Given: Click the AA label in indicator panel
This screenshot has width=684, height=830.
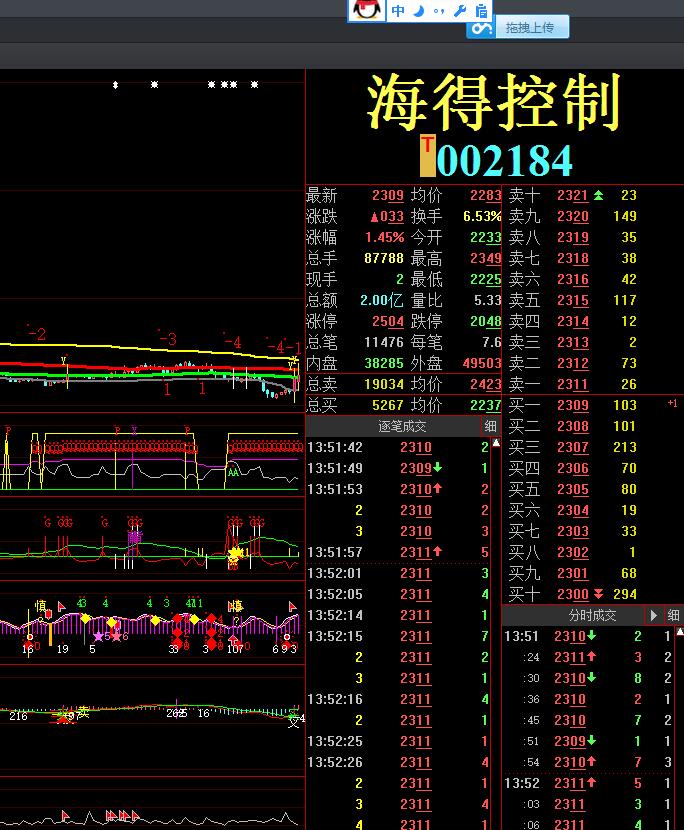Looking at the screenshot, I should pyautogui.click(x=233, y=473).
